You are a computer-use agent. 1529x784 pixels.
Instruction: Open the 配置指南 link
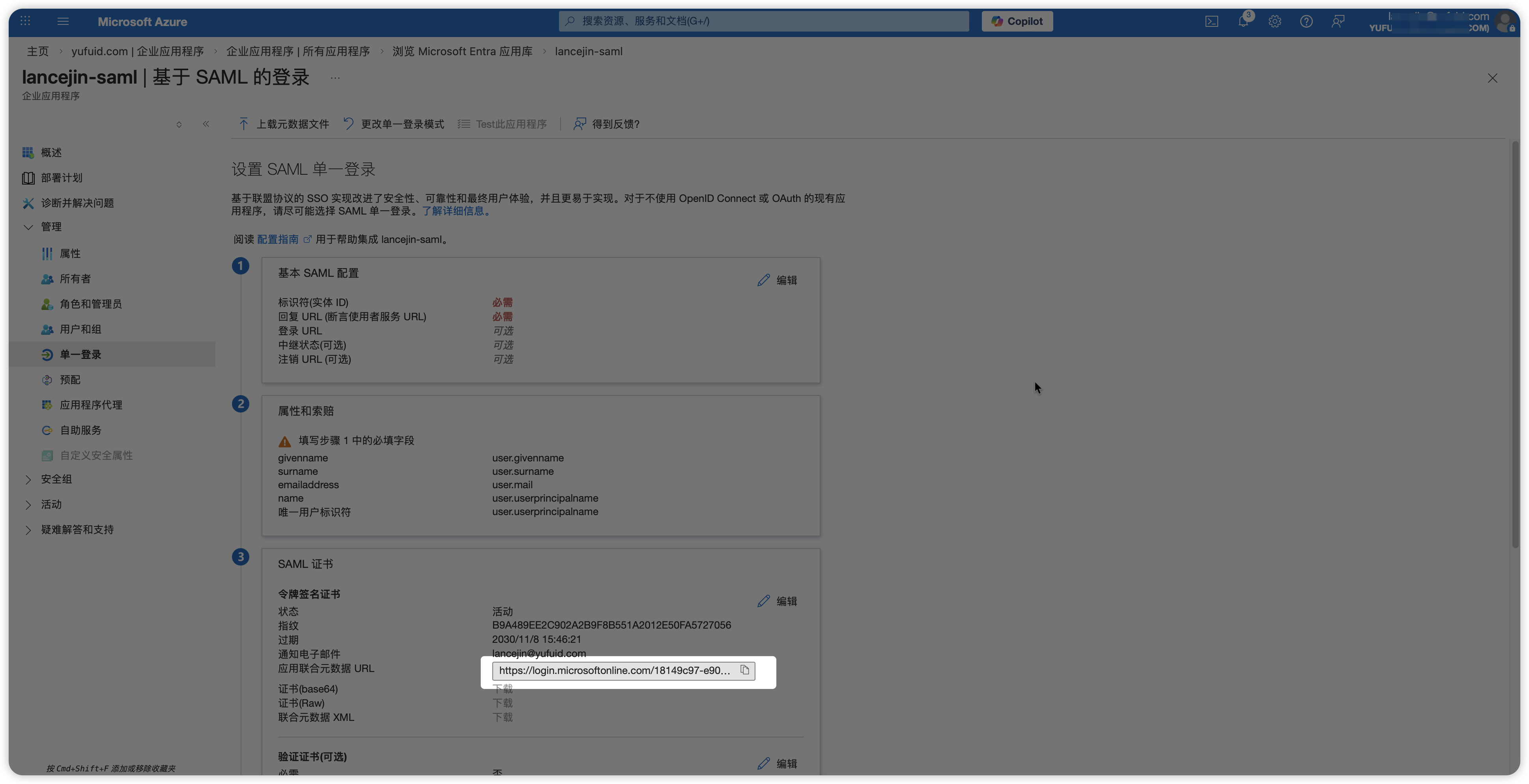278,239
